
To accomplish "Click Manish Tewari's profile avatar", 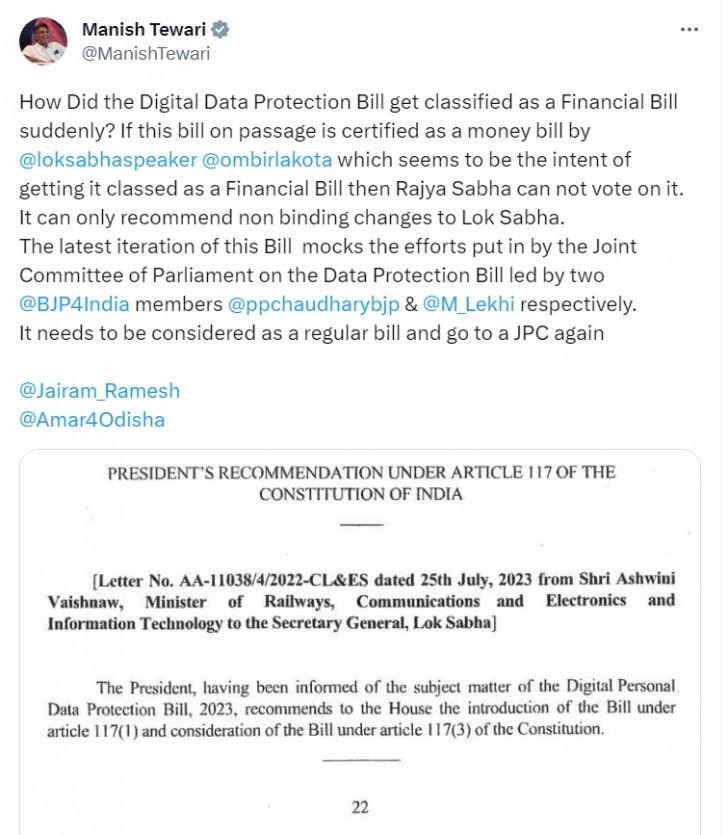I will pos(44,42).
